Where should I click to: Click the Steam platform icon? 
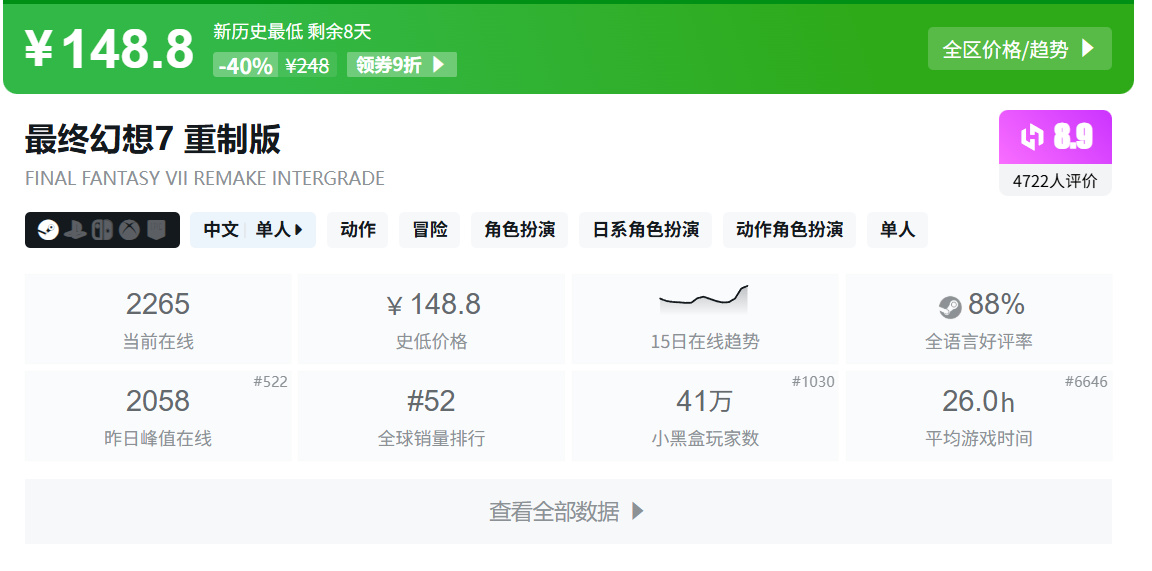48,230
